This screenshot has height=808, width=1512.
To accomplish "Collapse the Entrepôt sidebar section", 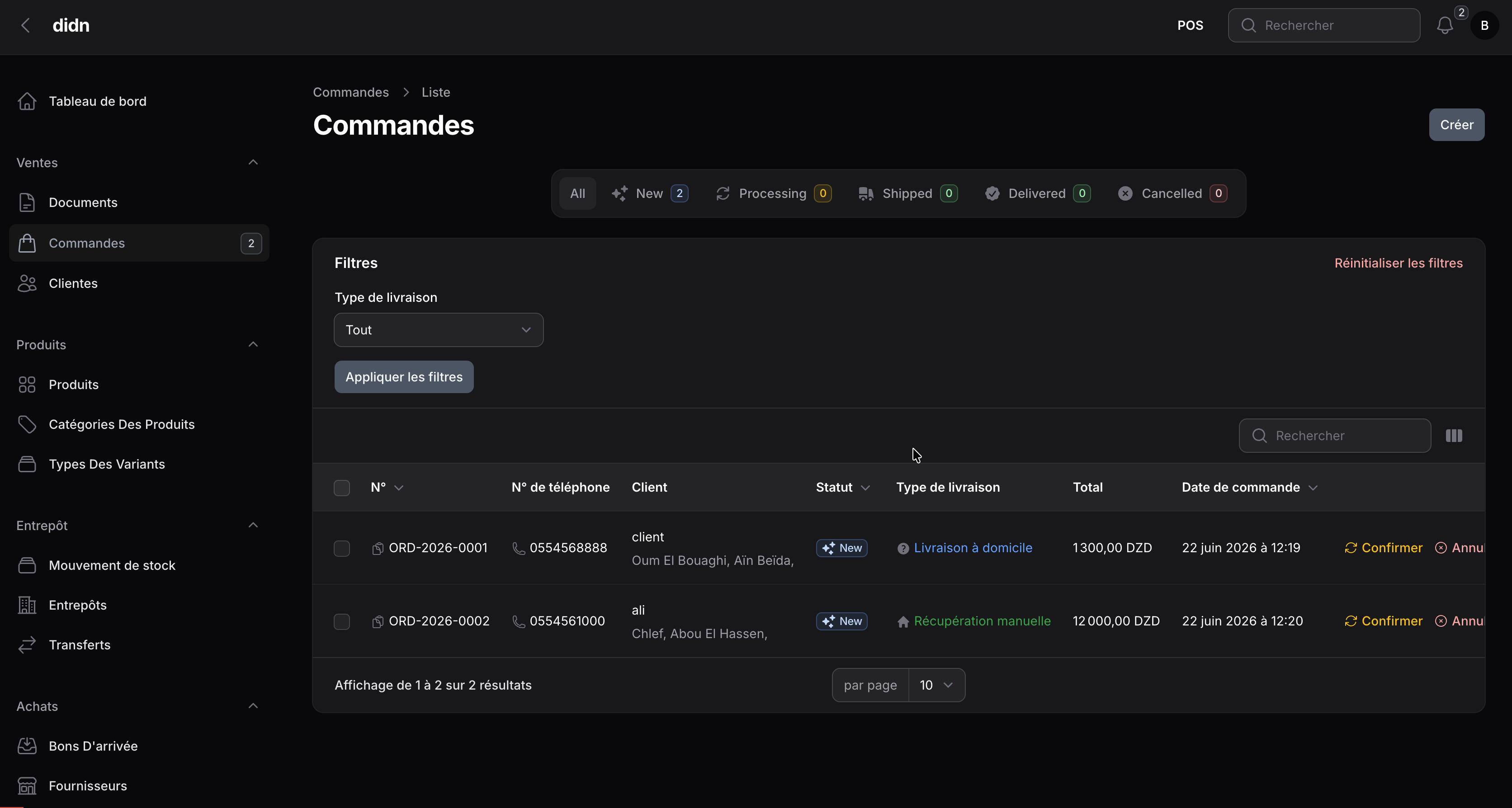I will coord(253,525).
